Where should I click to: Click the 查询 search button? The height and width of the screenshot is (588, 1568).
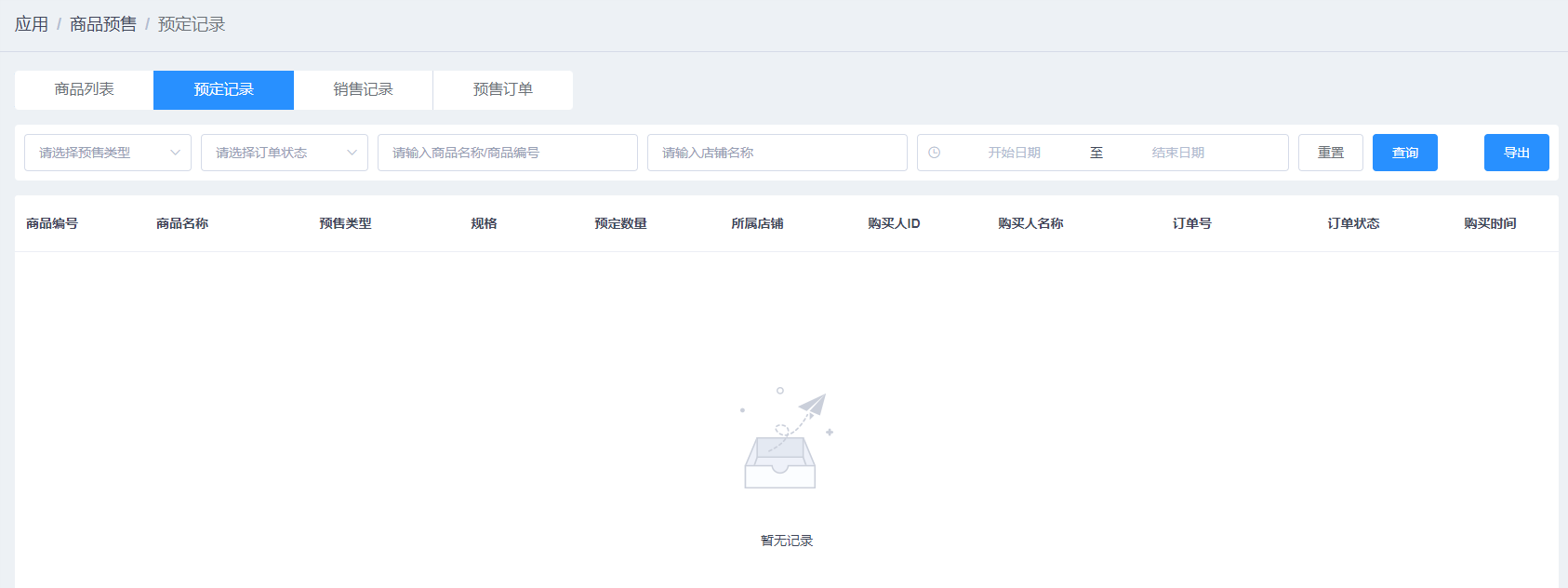point(1404,153)
